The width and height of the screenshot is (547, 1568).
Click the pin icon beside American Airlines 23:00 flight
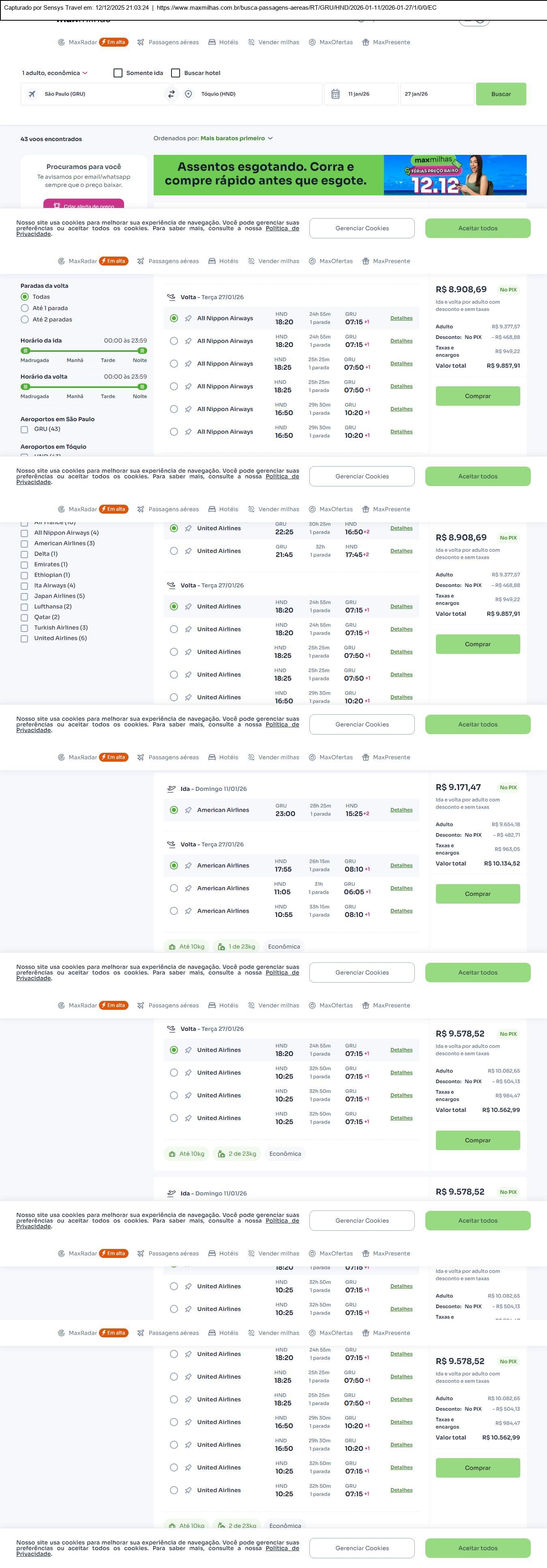[x=188, y=810]
